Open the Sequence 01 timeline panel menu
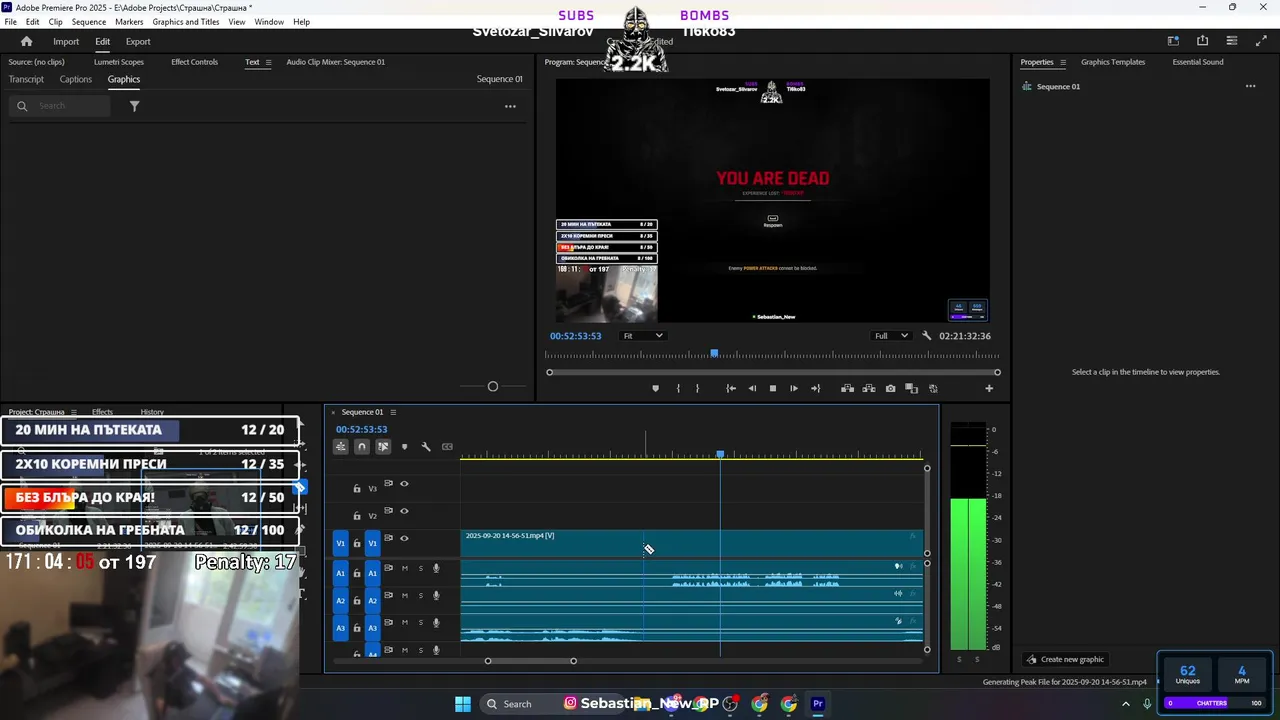 point(393,412)
